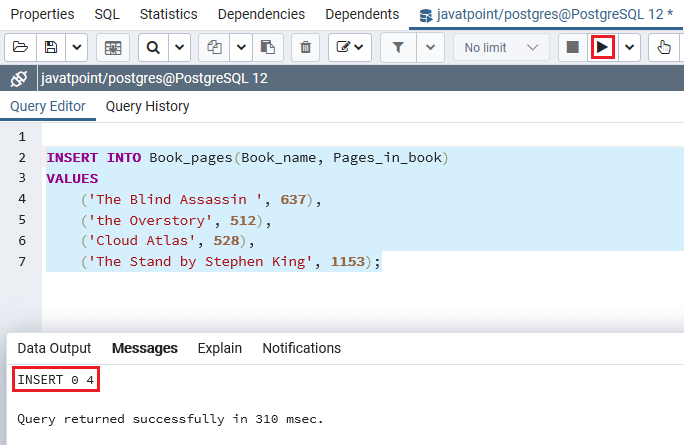Screen dimensions: 684x445
Task: Open the Dependents tab
Action: click(x=362, y=14)
